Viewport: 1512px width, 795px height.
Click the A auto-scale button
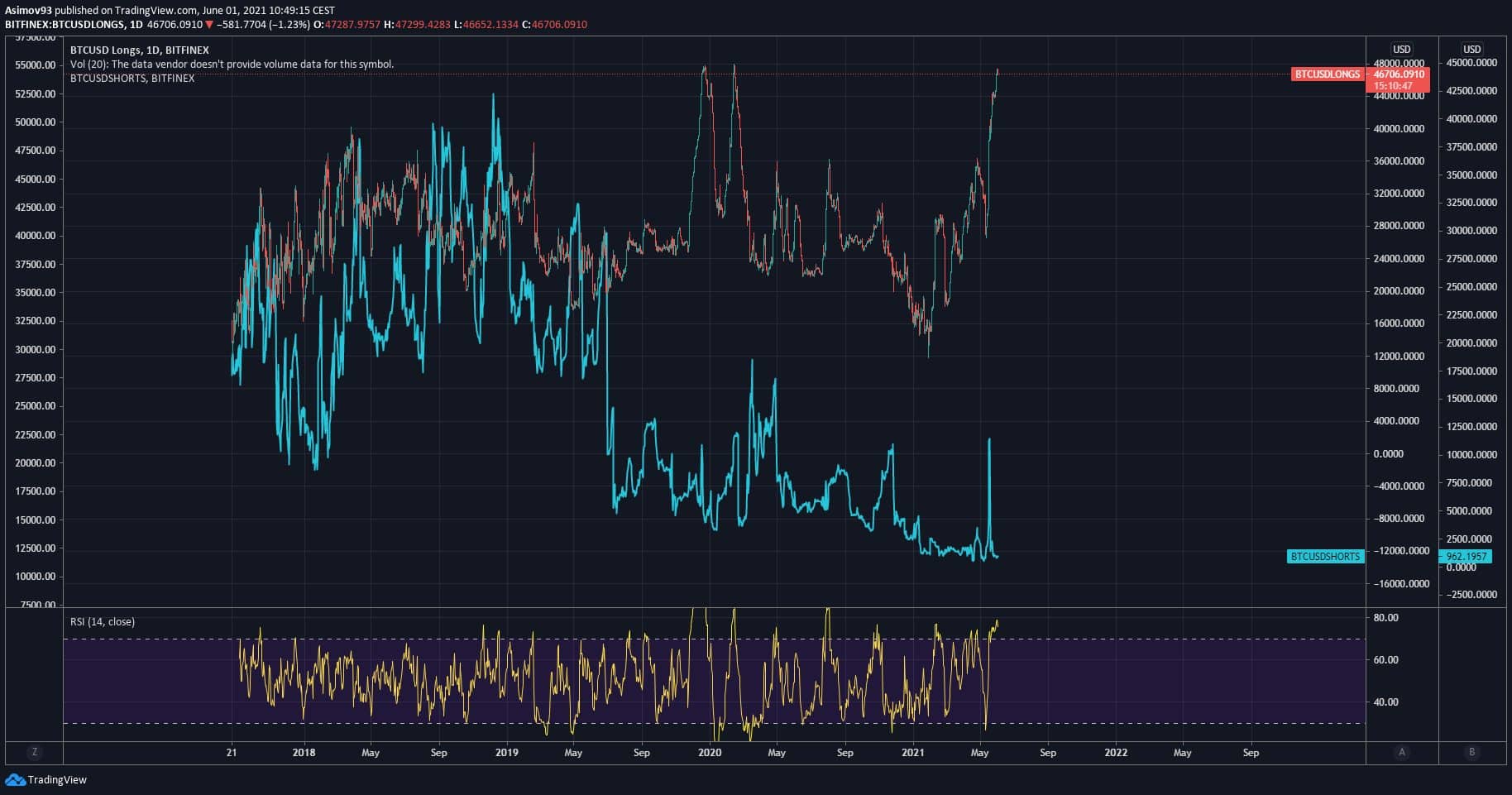pos(1401,752)
